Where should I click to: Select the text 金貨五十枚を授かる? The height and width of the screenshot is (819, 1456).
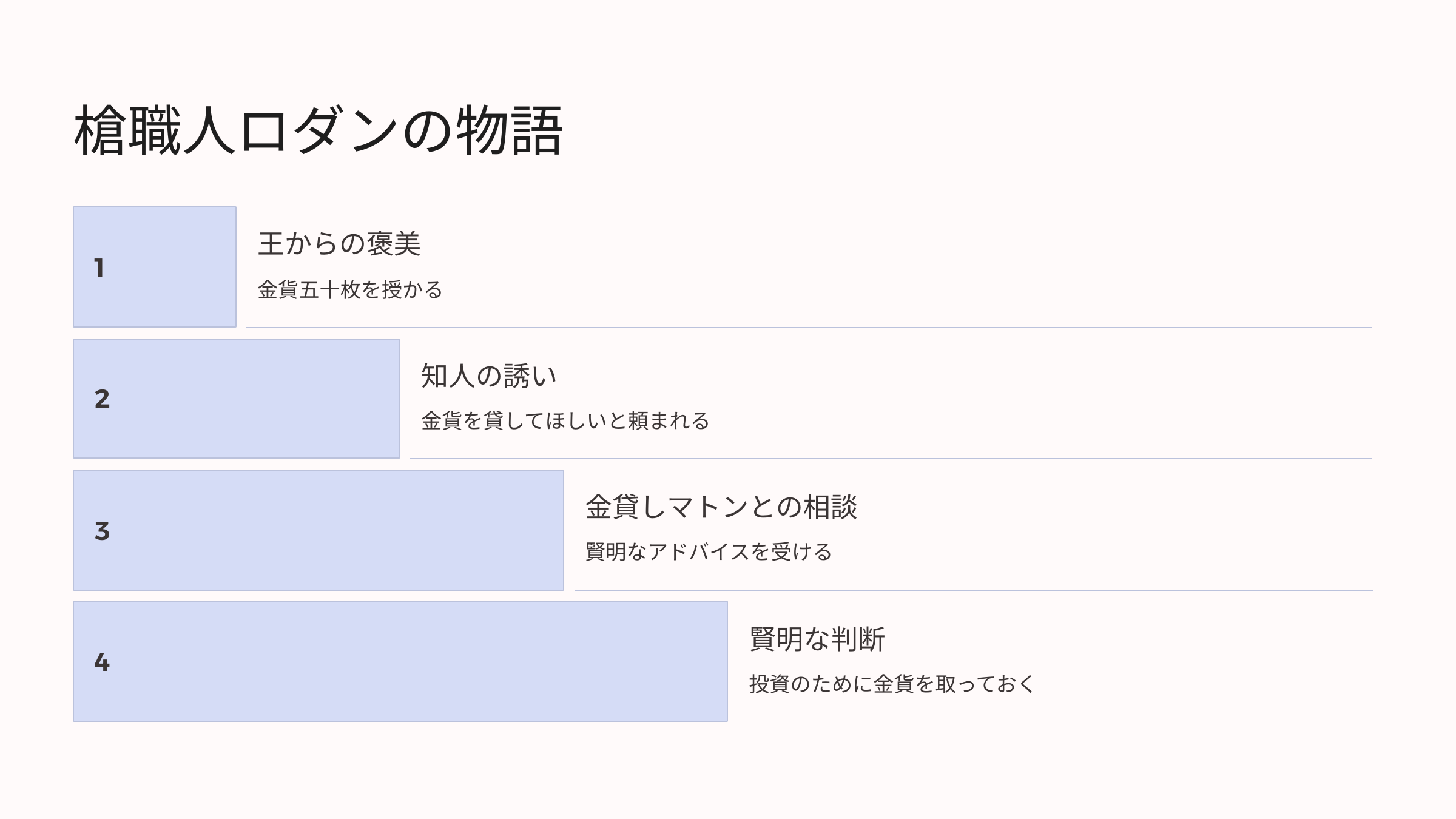(x=350, y=290)
